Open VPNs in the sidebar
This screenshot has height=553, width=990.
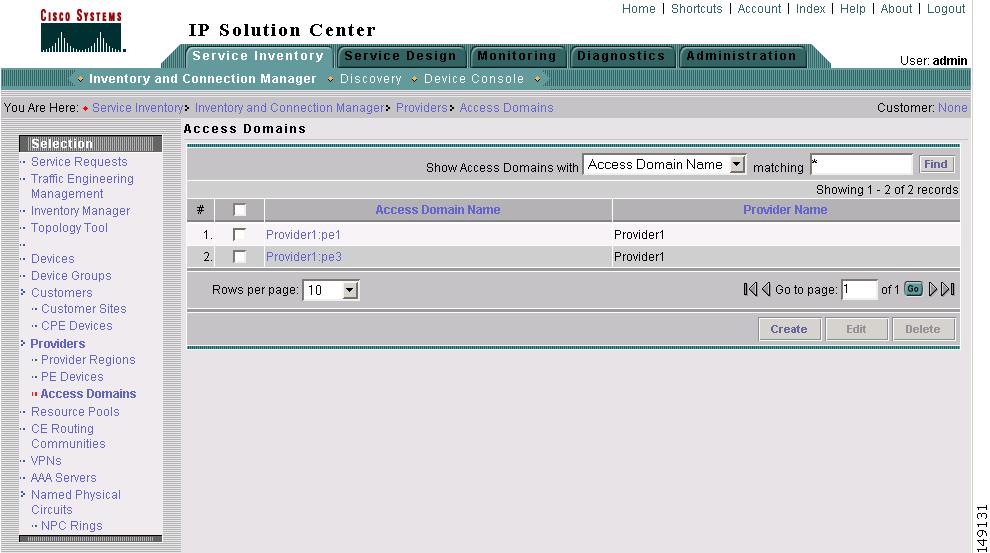point(46,461)
